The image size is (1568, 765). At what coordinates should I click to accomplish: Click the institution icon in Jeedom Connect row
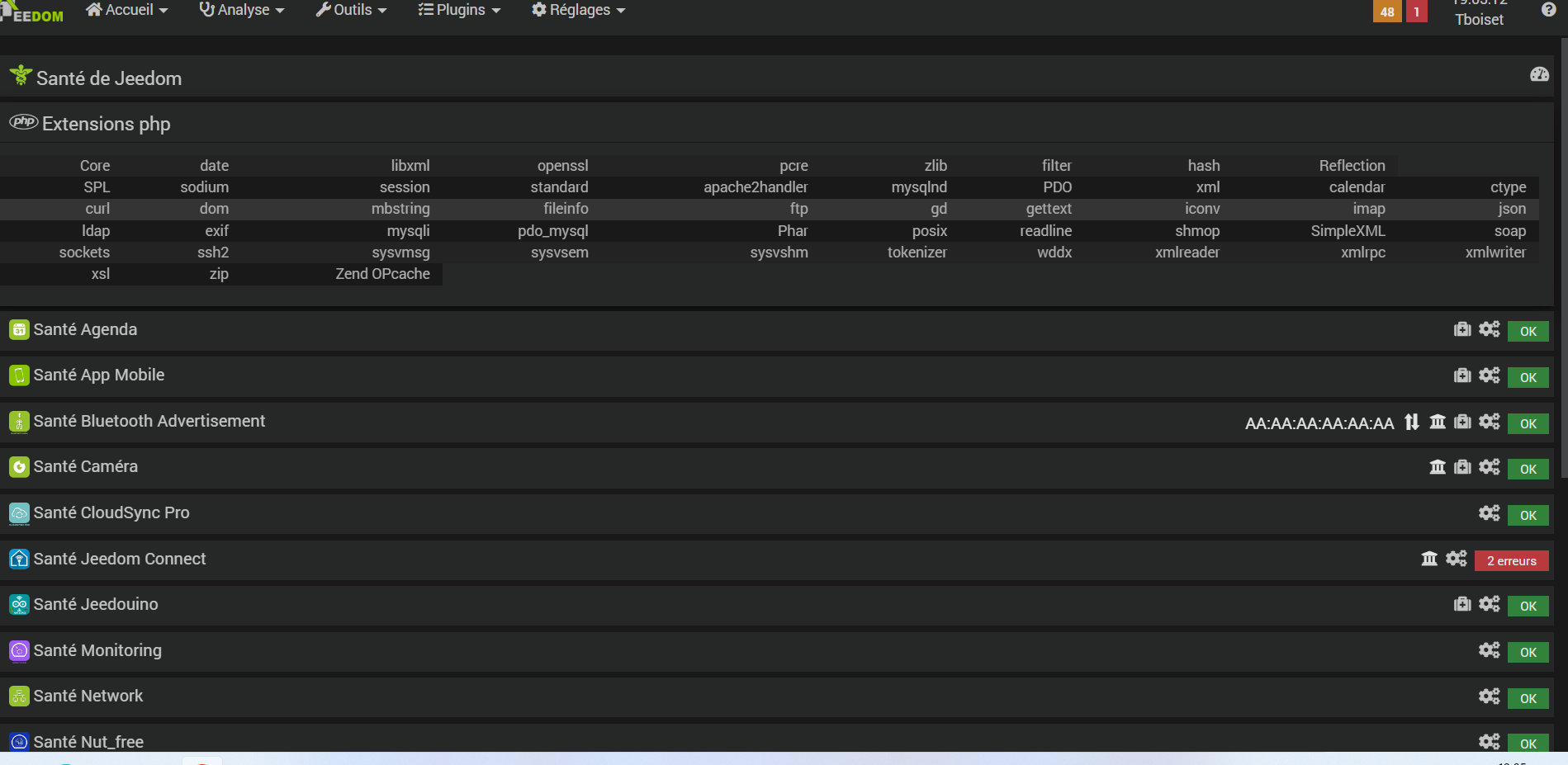coord(1429,559)
